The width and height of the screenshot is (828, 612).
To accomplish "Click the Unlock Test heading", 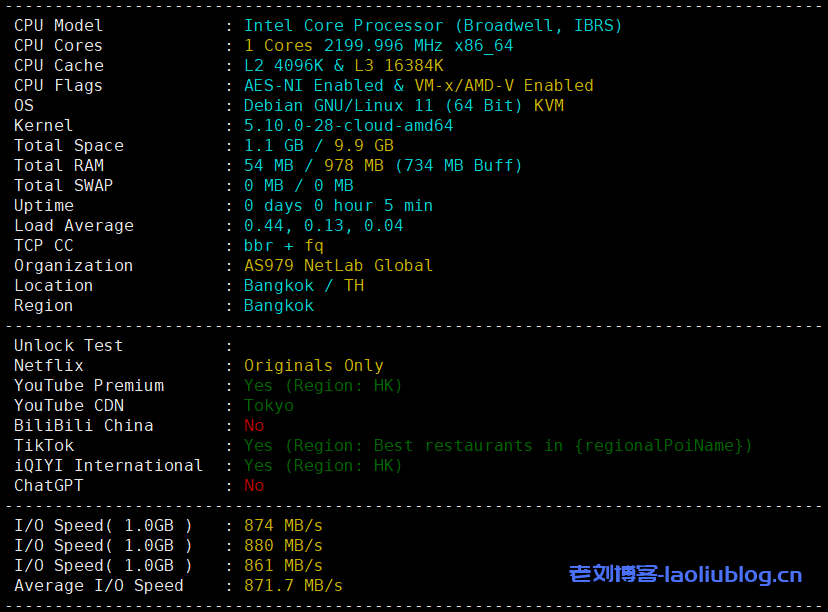I will [x=68, y=346].
